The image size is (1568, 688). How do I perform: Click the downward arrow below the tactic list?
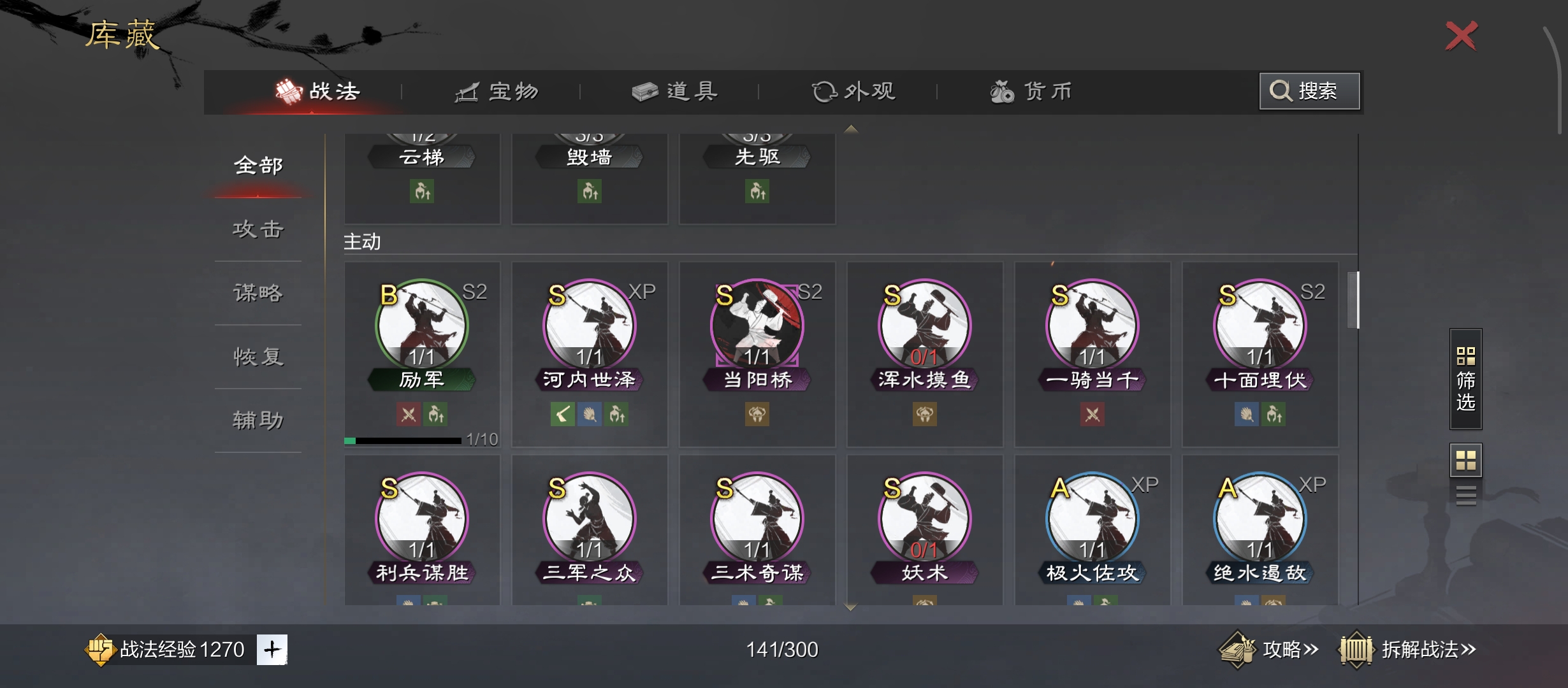(x=850, y=607)
